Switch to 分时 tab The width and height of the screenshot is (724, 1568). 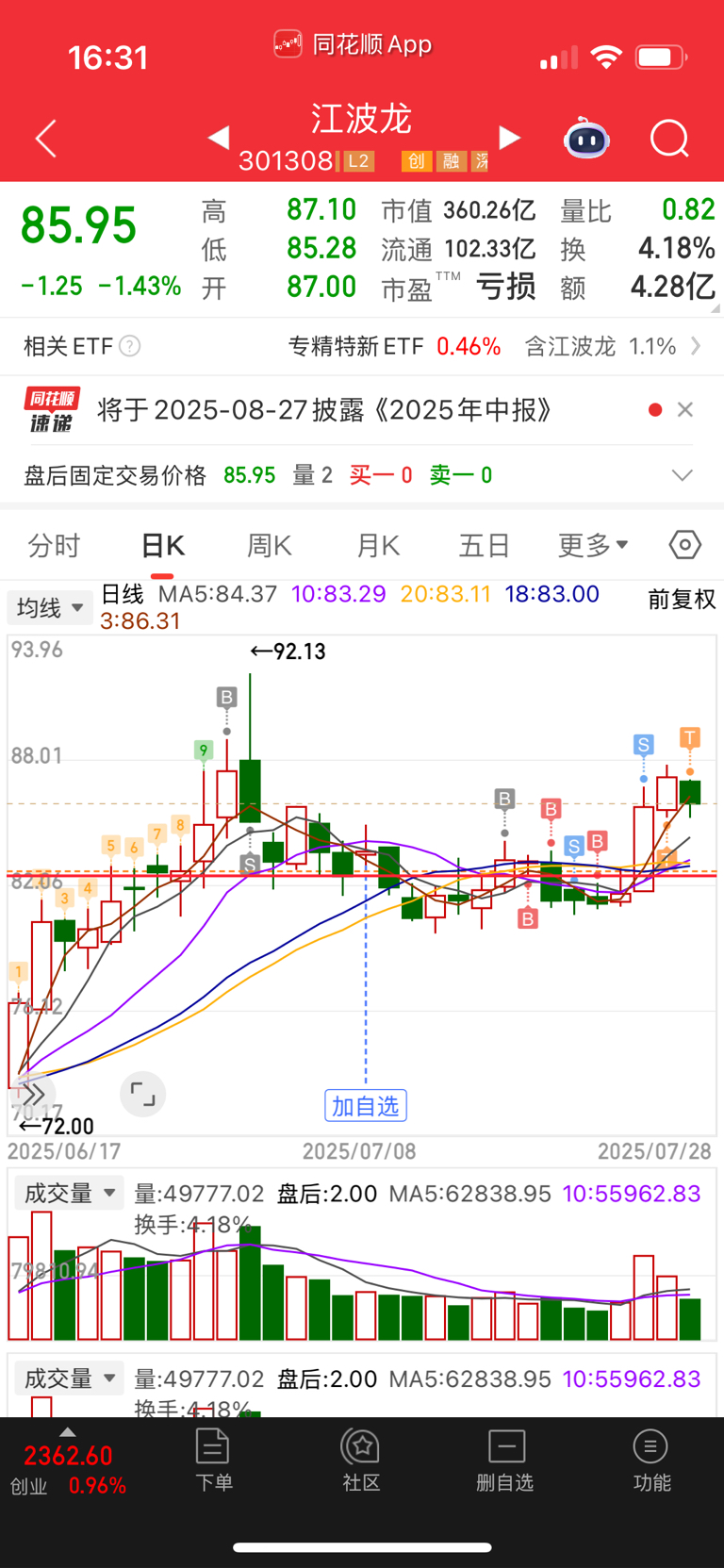54,545
